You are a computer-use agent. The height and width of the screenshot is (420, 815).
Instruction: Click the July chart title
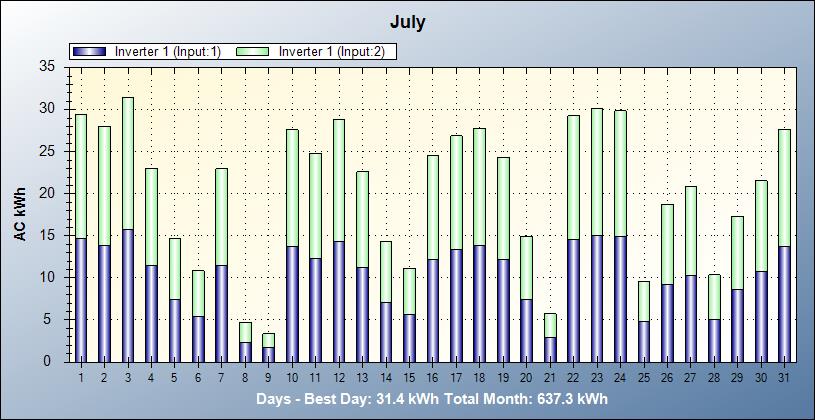pos(407,22)
